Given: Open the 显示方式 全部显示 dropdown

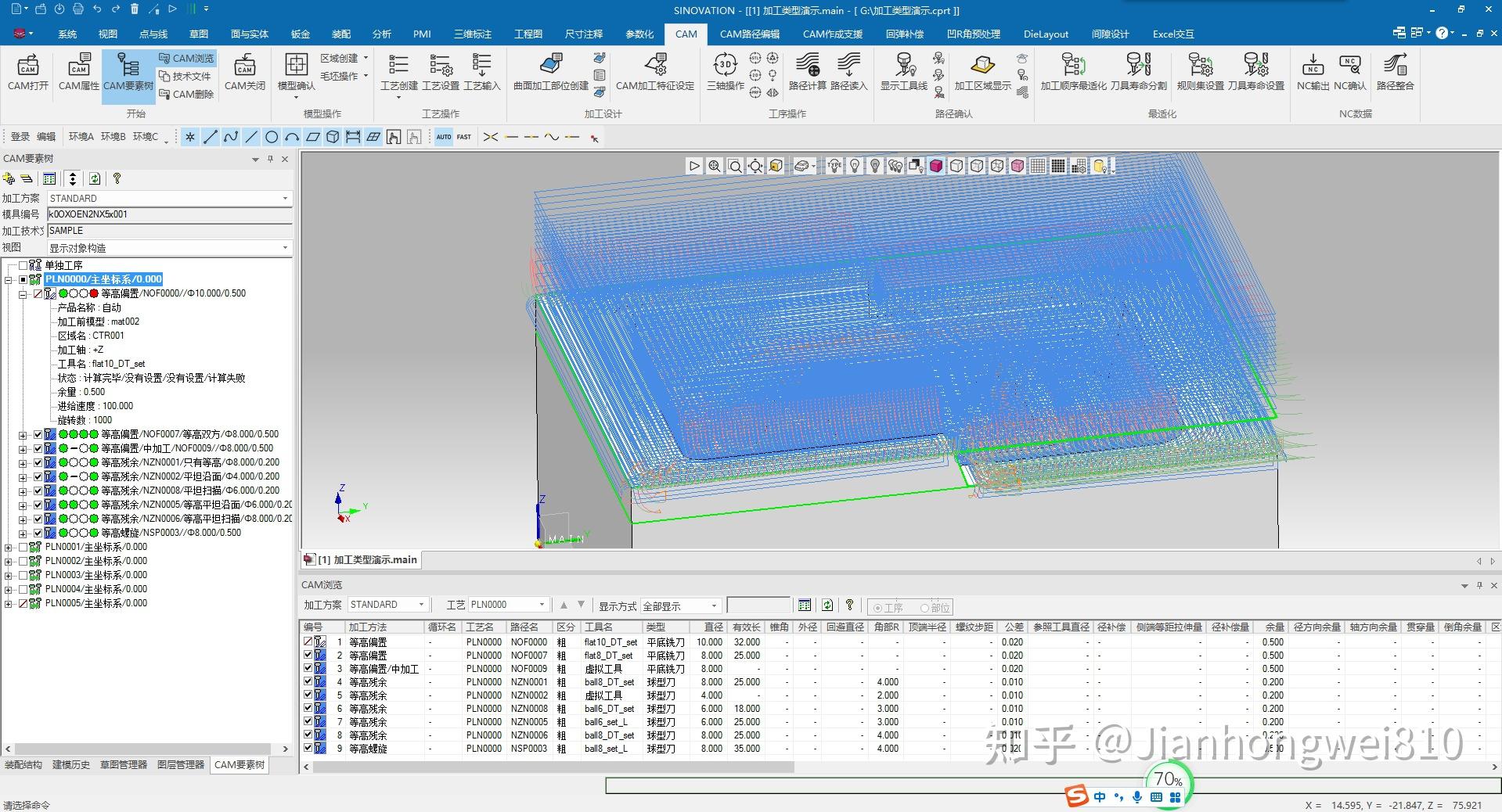Looking at the screenshot, I should (680, 606).
